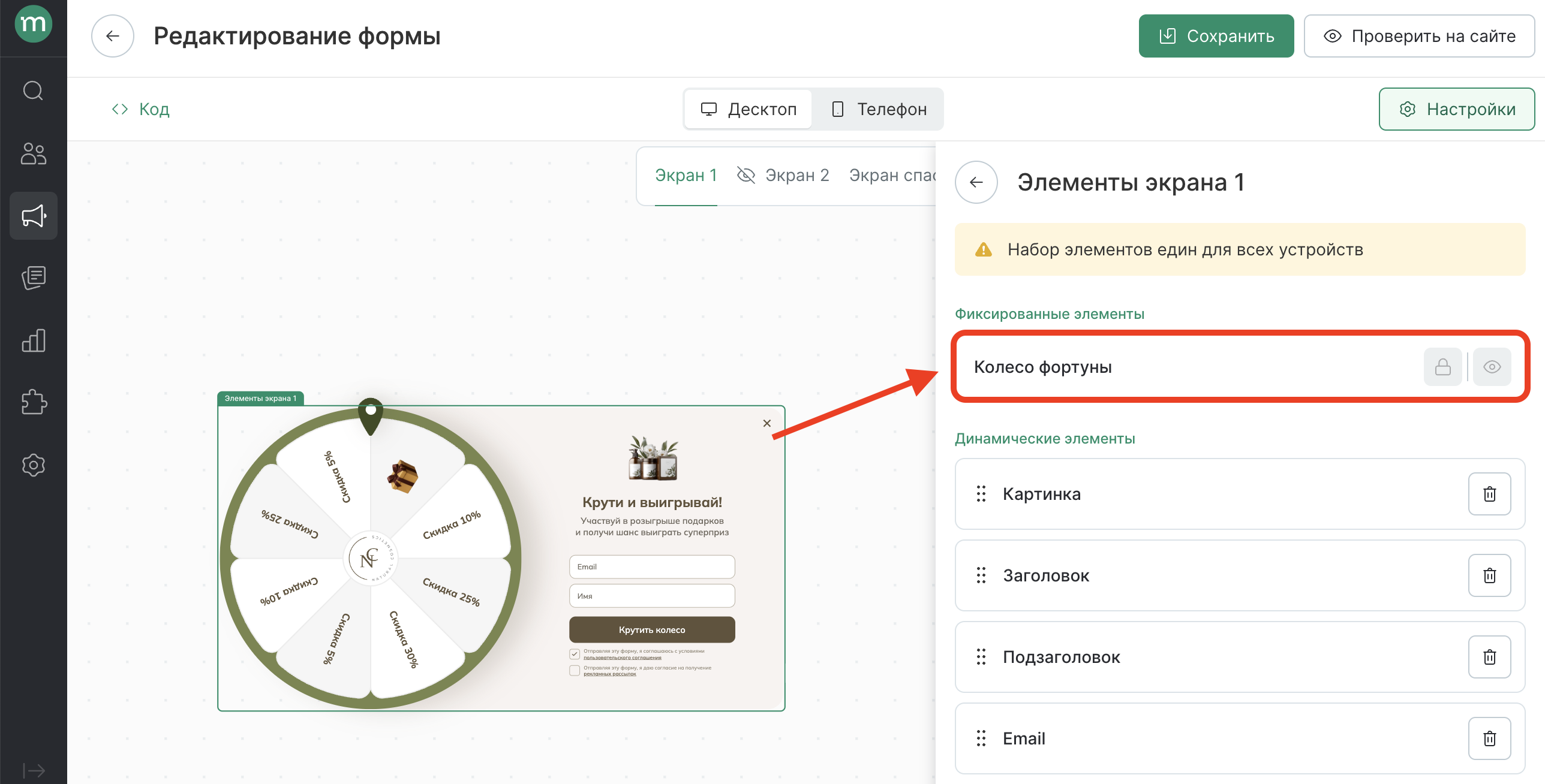Viewport: 1545px width, 784px height.
Task: Open the integrations puzzle piece icon
Action: tap(33, 402)
